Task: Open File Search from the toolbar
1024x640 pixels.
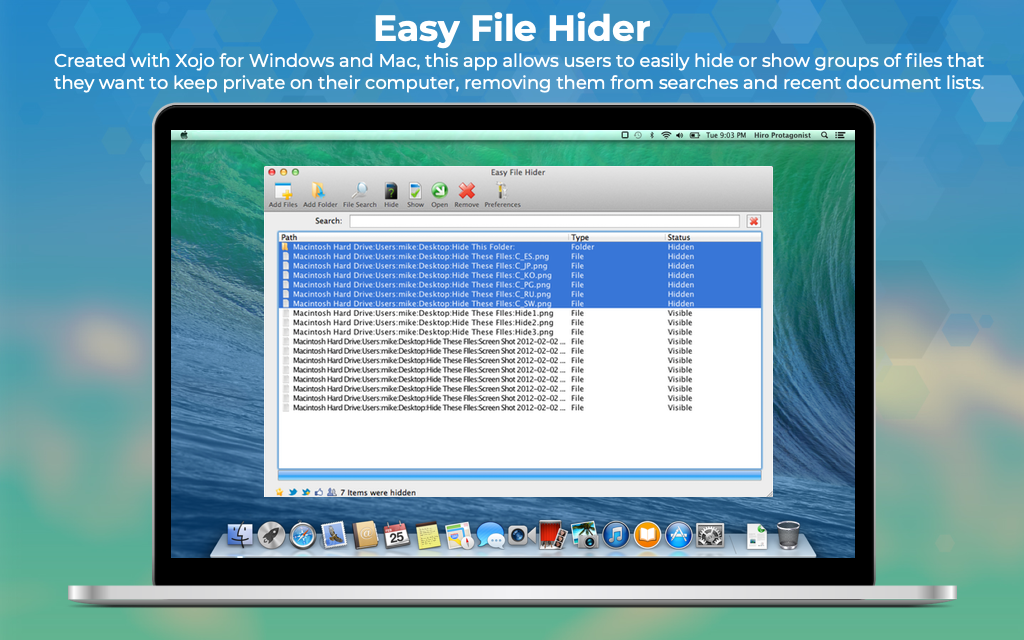Action: (x=360, y=191)
